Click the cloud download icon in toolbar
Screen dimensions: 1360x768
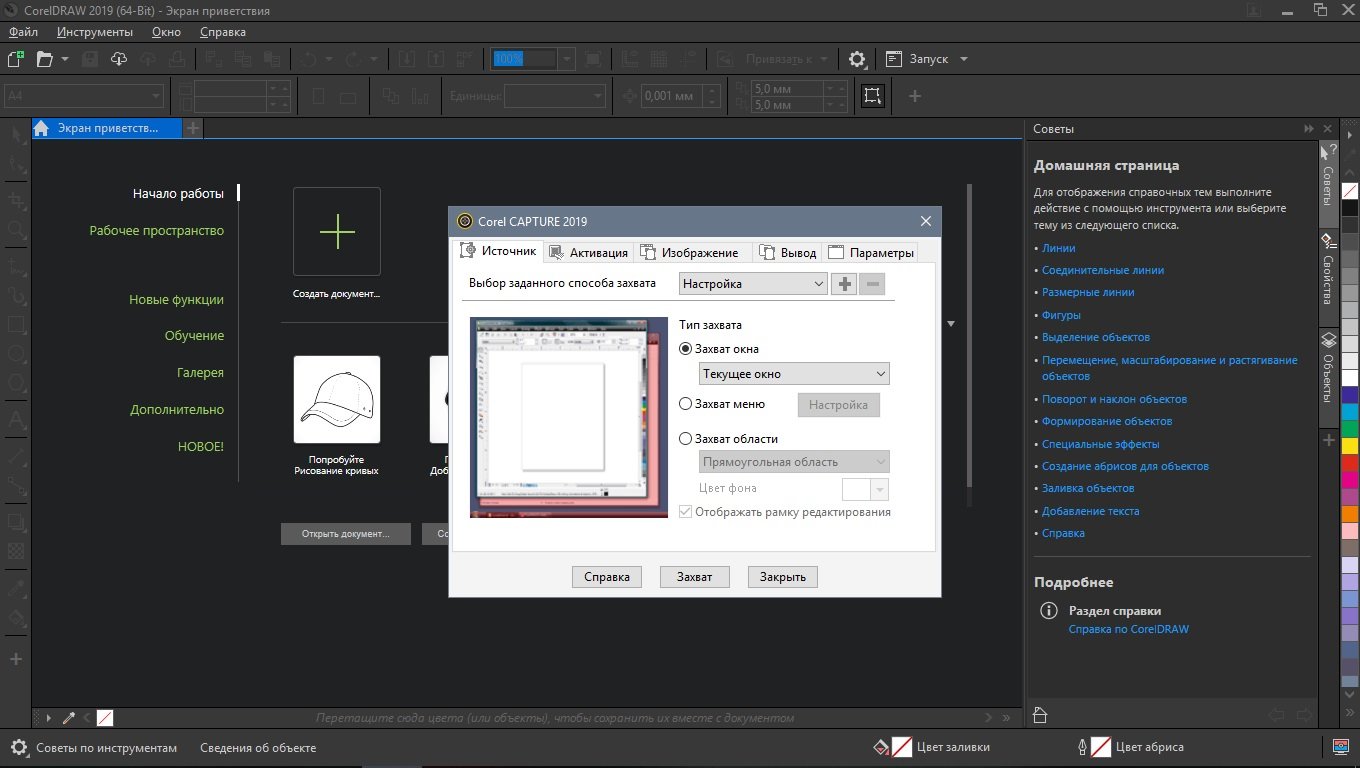119,59
